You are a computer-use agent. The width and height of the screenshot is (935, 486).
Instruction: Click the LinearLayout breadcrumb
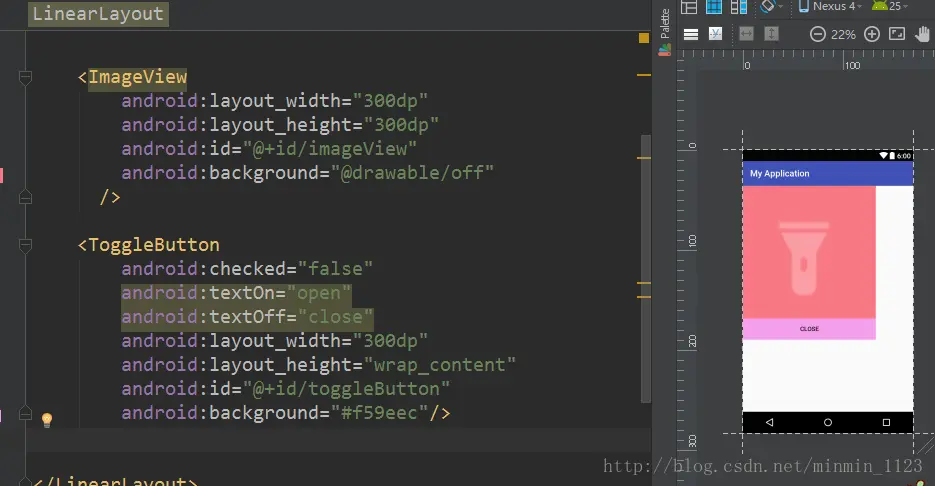pos(98,14)
